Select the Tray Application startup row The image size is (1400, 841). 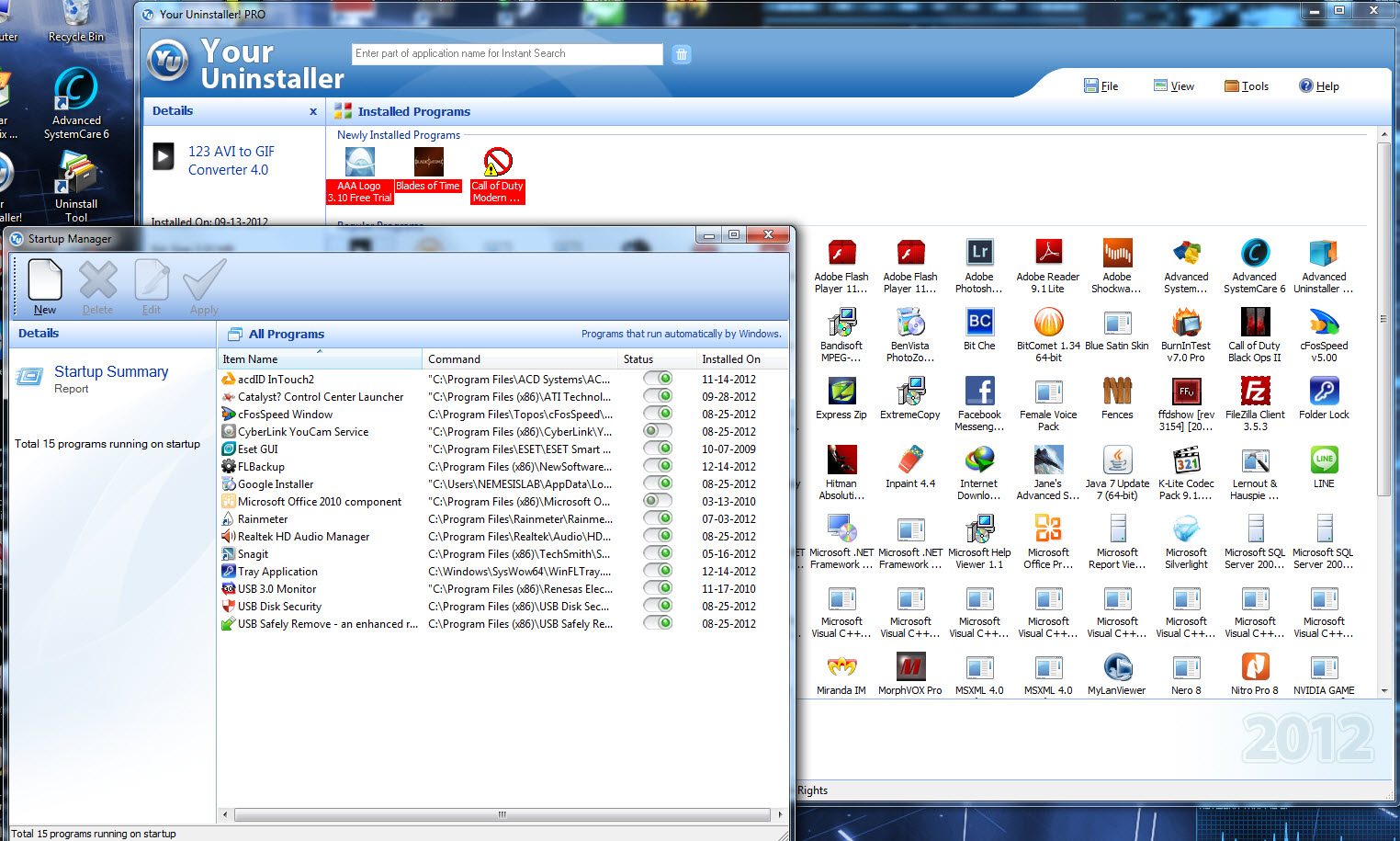(503, 571)
